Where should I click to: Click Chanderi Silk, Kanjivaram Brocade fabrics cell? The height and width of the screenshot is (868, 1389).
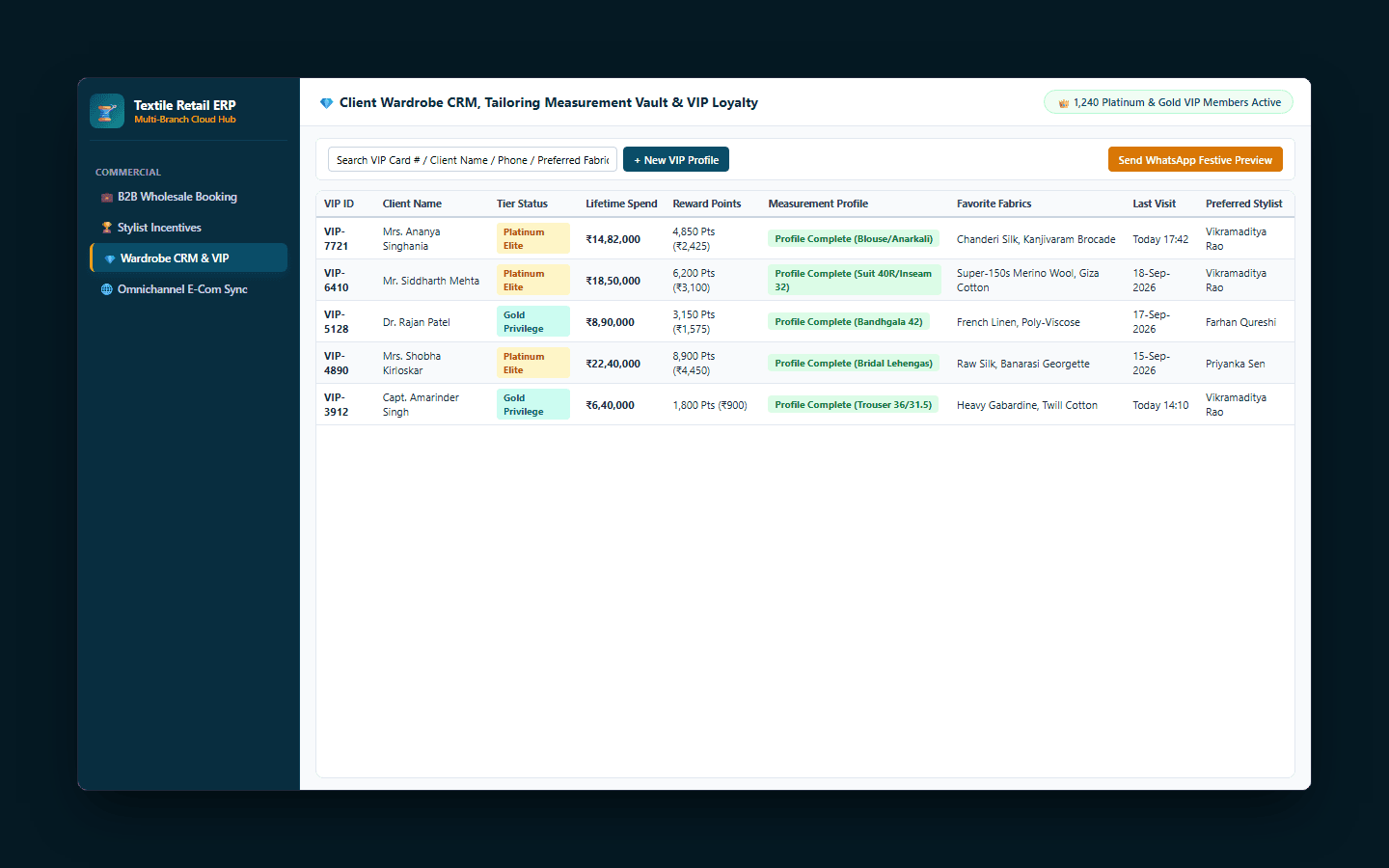(1036, 239)
